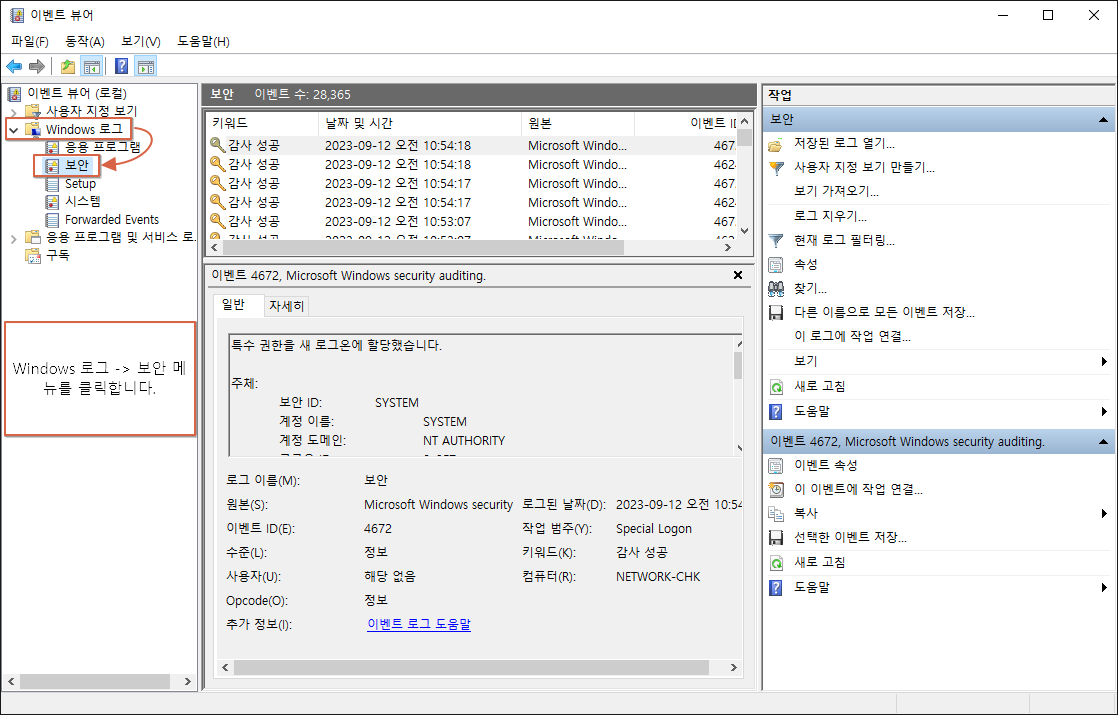Image resolution: width=1118 pixels, height=715 pixels.
Task: Sort by 날짜 및 시간 column header
Action: (420, 123)
